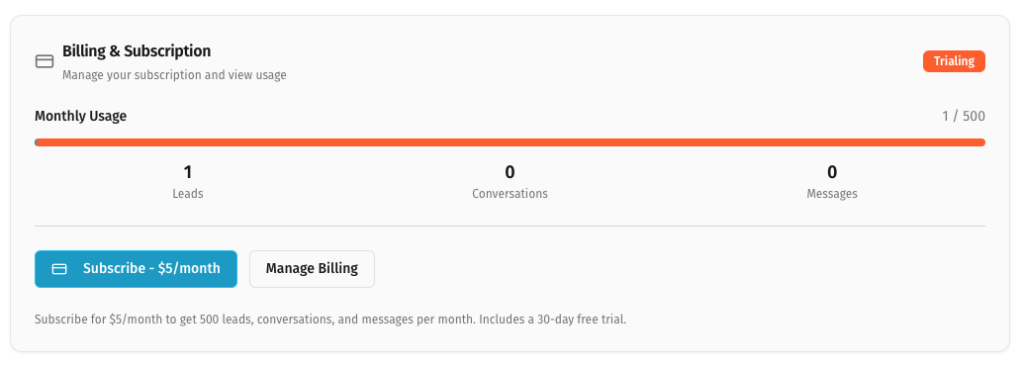
Task: Select the Billing & Subscription heading
Action: click(136, 51)
